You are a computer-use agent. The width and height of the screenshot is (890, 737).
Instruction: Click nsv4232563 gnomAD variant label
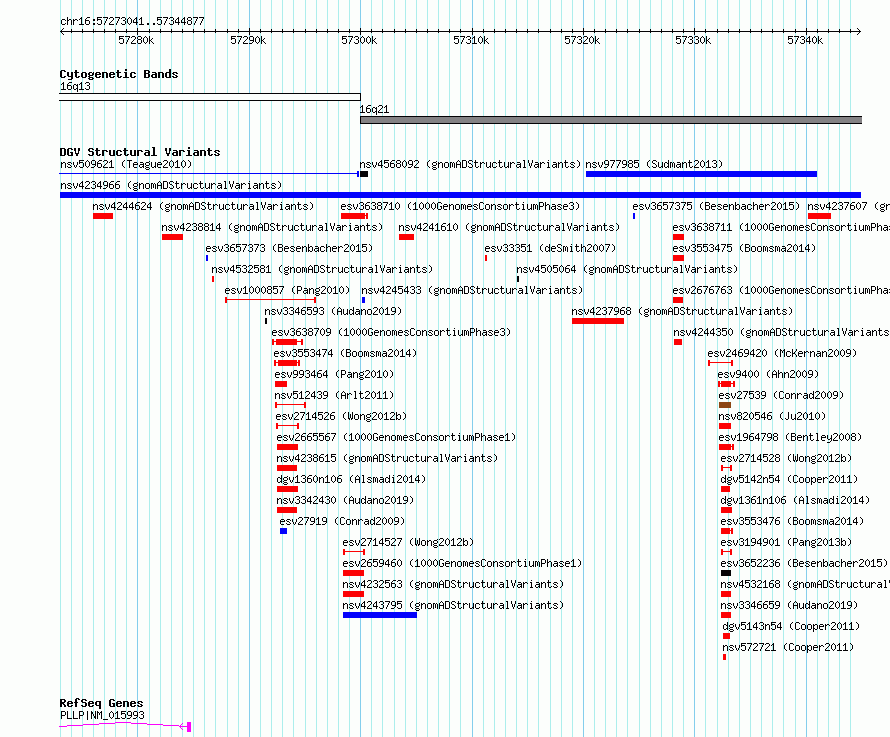coord(453,584)
